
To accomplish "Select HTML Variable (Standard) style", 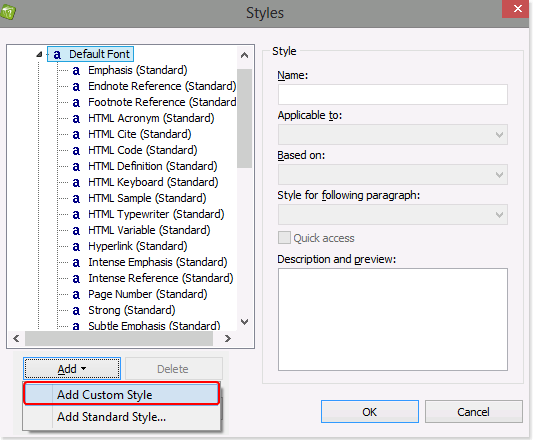I will [149, 230].
